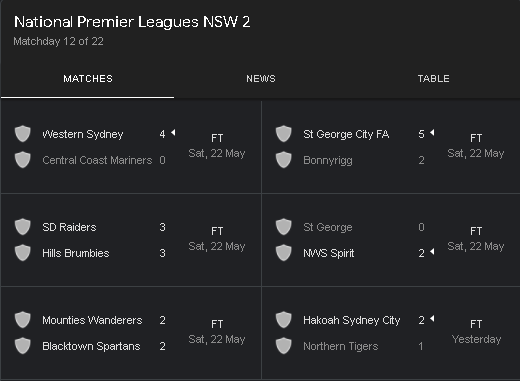Click the Bonnyrigg team shield icon
The image size is (520, 381).
click(x=284, y=160)
